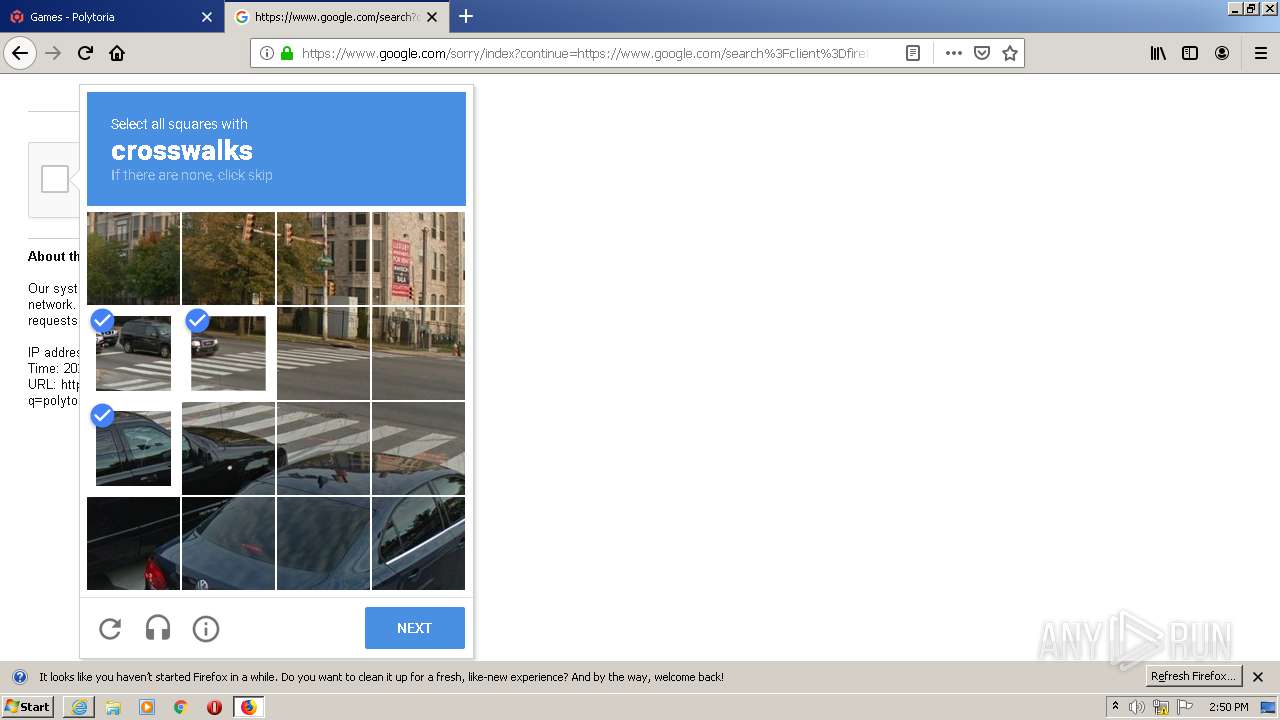Open page actions three-dots menu
1280x720 pixels.
click(x=954, y=53)
